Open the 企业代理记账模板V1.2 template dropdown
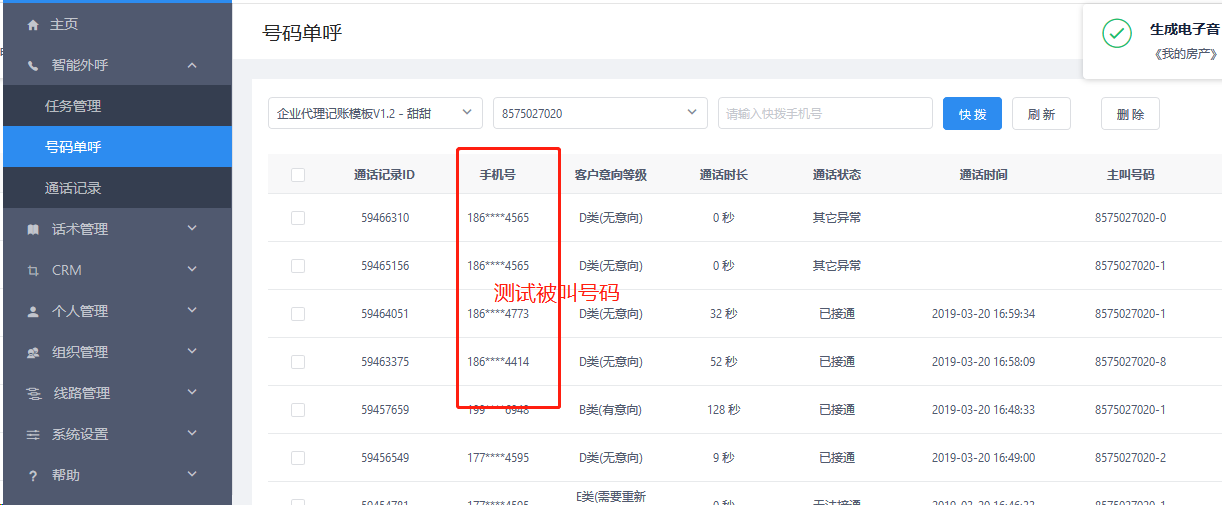 coord(375,113)
